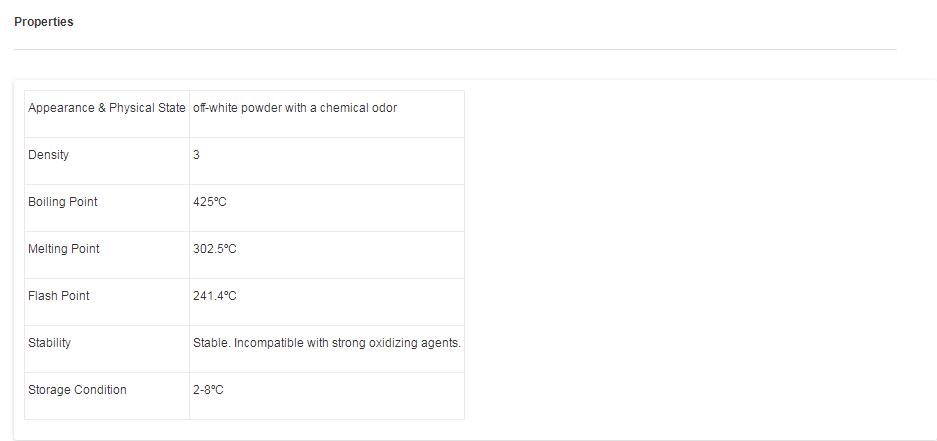Select the Appearance & Physical State label
The height and width of the screenshot is (441, 937).
click(x=107, y=108)
